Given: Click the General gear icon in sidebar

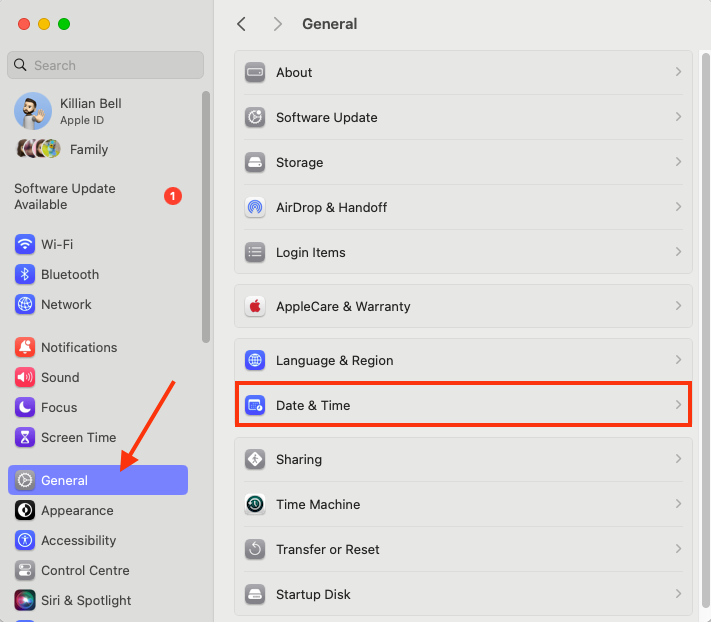Looking at the screenshot, I should [25, 480].
